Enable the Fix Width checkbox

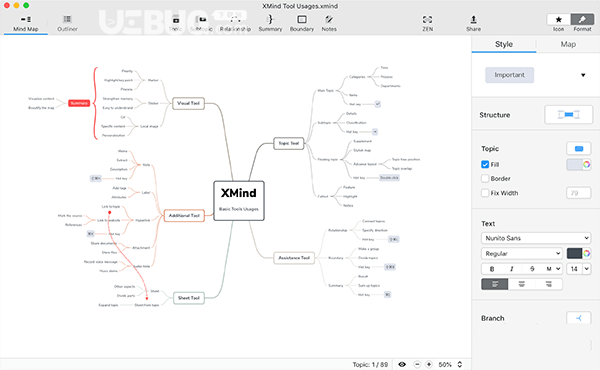pos(485,193)
